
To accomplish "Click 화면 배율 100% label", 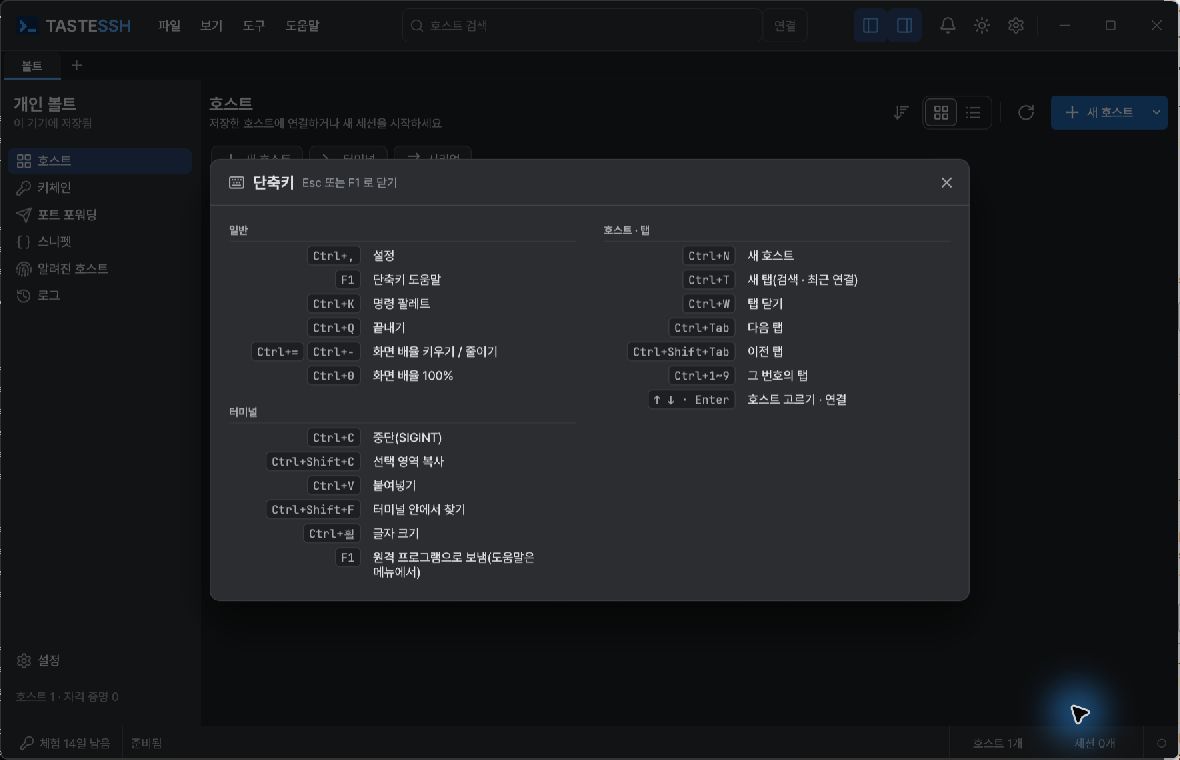I will (412, 375).
